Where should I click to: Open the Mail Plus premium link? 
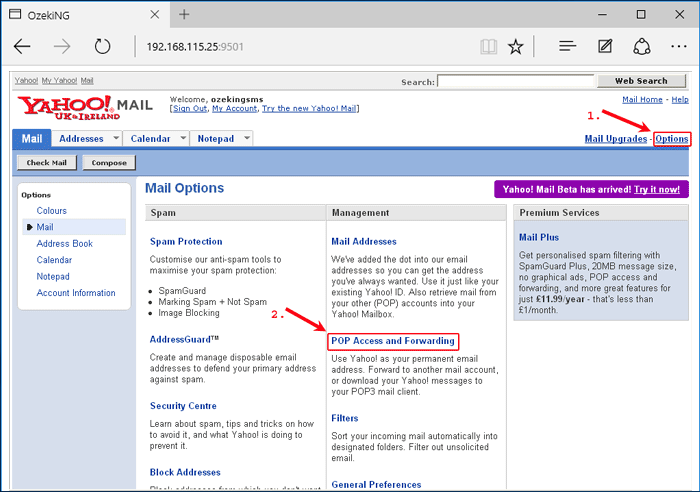539,238
